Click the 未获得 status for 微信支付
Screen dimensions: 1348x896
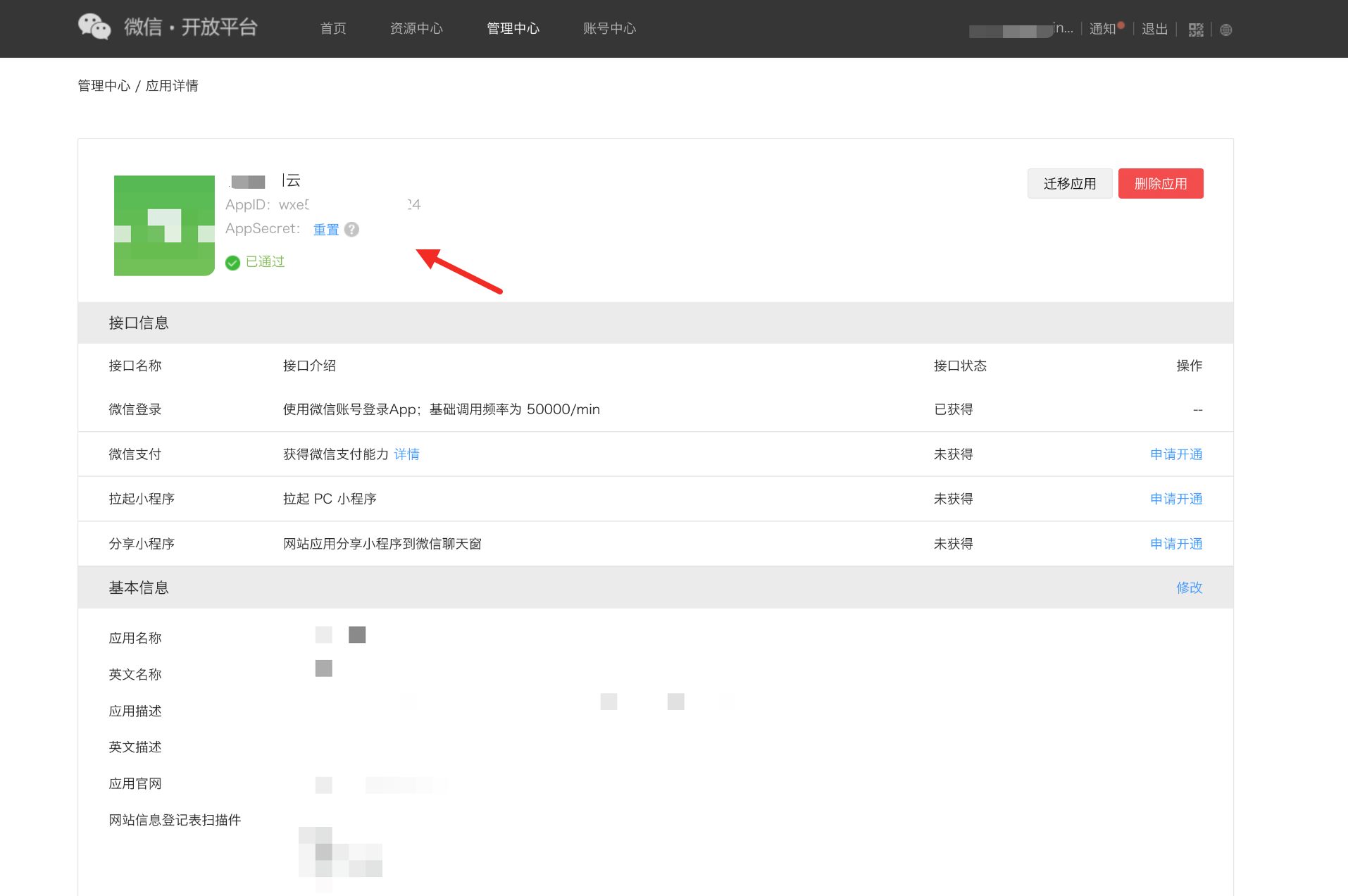pos(954,454)
